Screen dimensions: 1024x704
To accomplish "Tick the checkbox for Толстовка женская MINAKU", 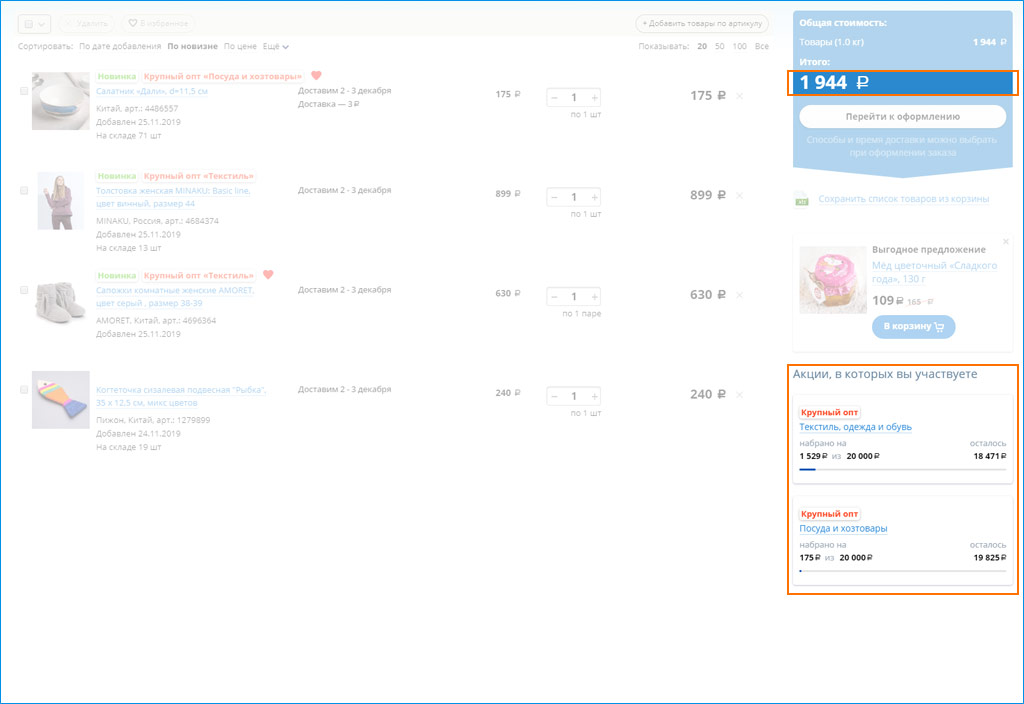I will click(x=24, y=191).
